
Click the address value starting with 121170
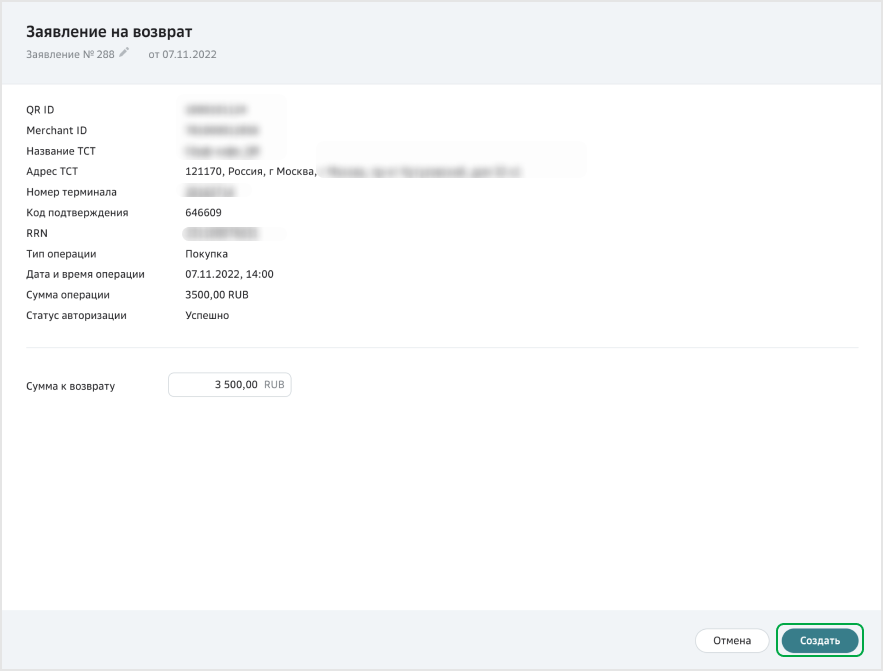[251, 172]
